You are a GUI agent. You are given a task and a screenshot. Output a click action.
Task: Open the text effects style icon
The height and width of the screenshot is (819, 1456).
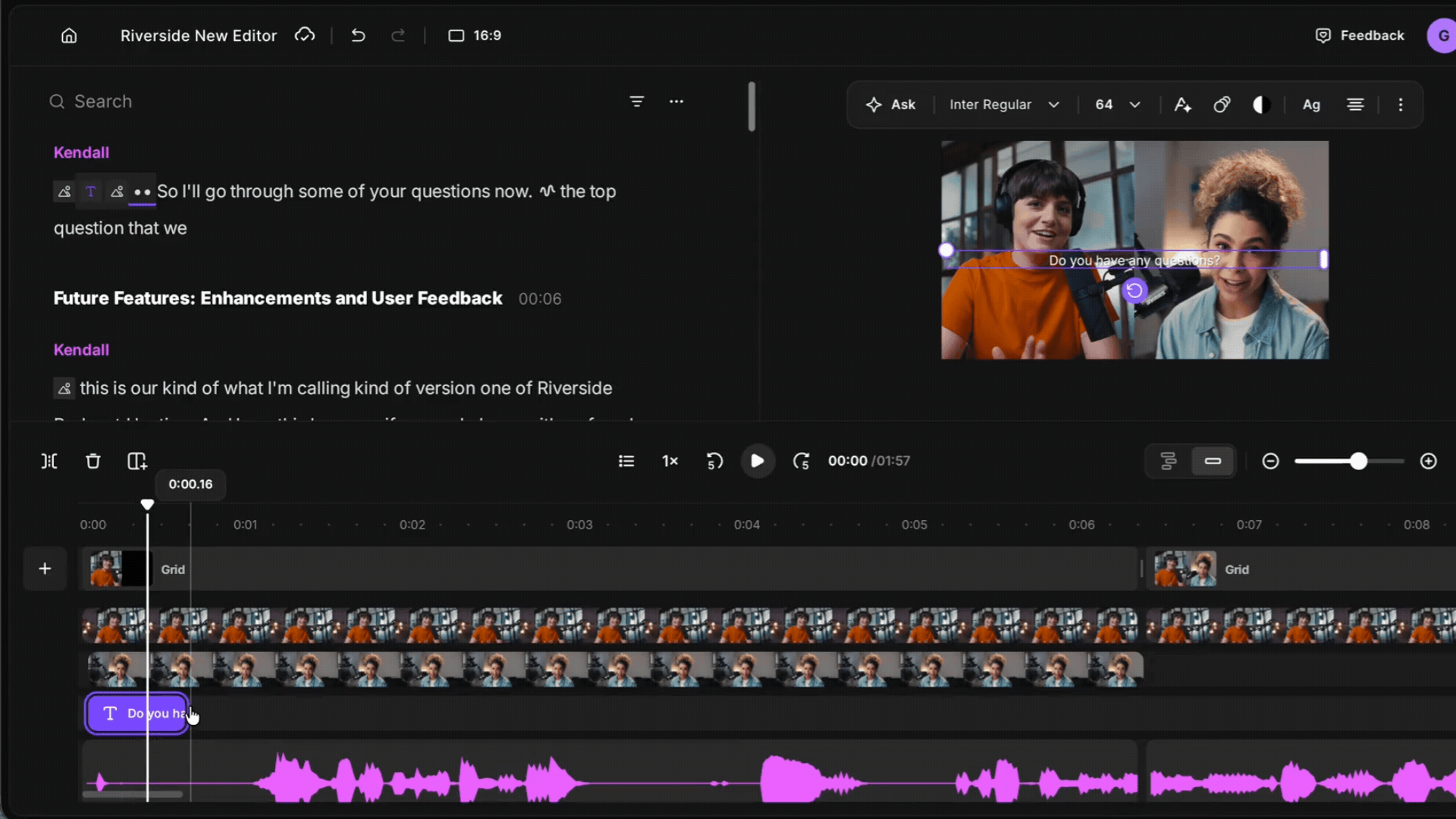click(1222, 105)
